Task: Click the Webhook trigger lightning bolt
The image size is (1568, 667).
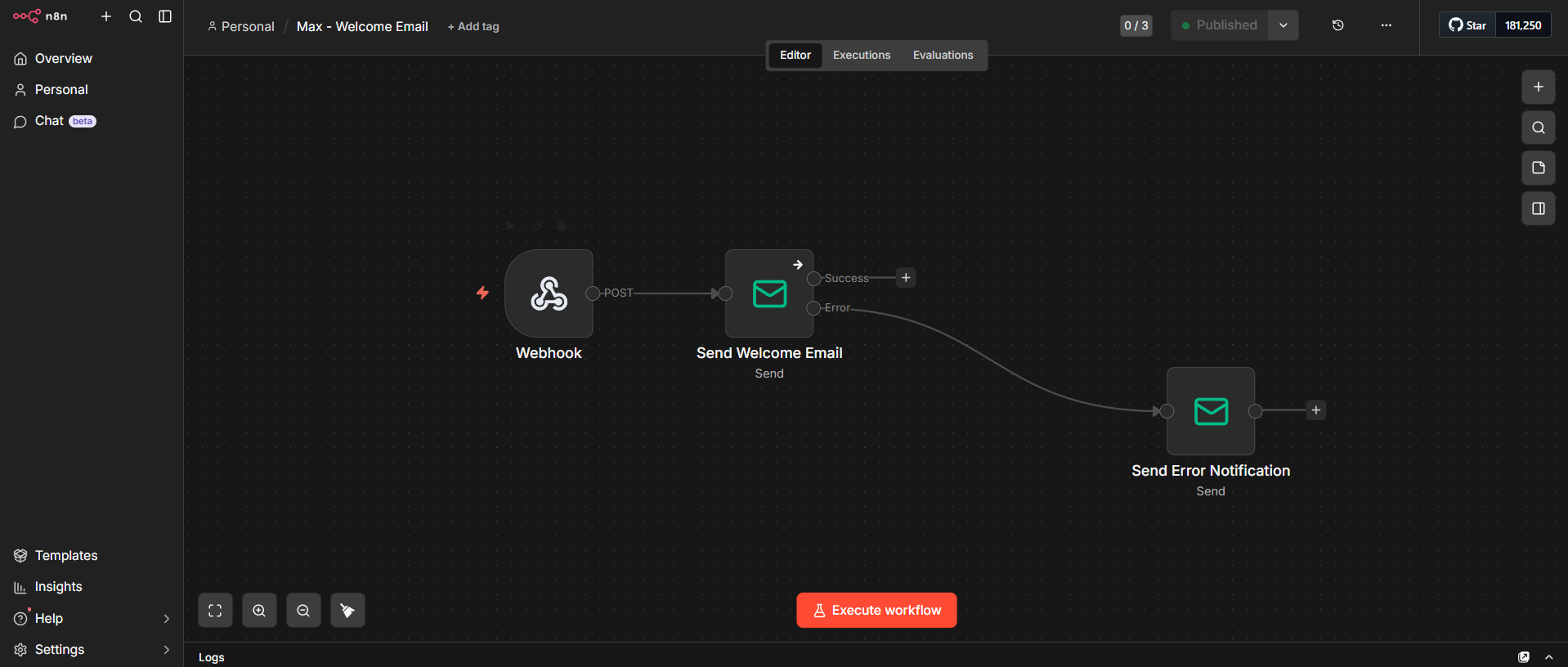Action: tap(483, 293)
